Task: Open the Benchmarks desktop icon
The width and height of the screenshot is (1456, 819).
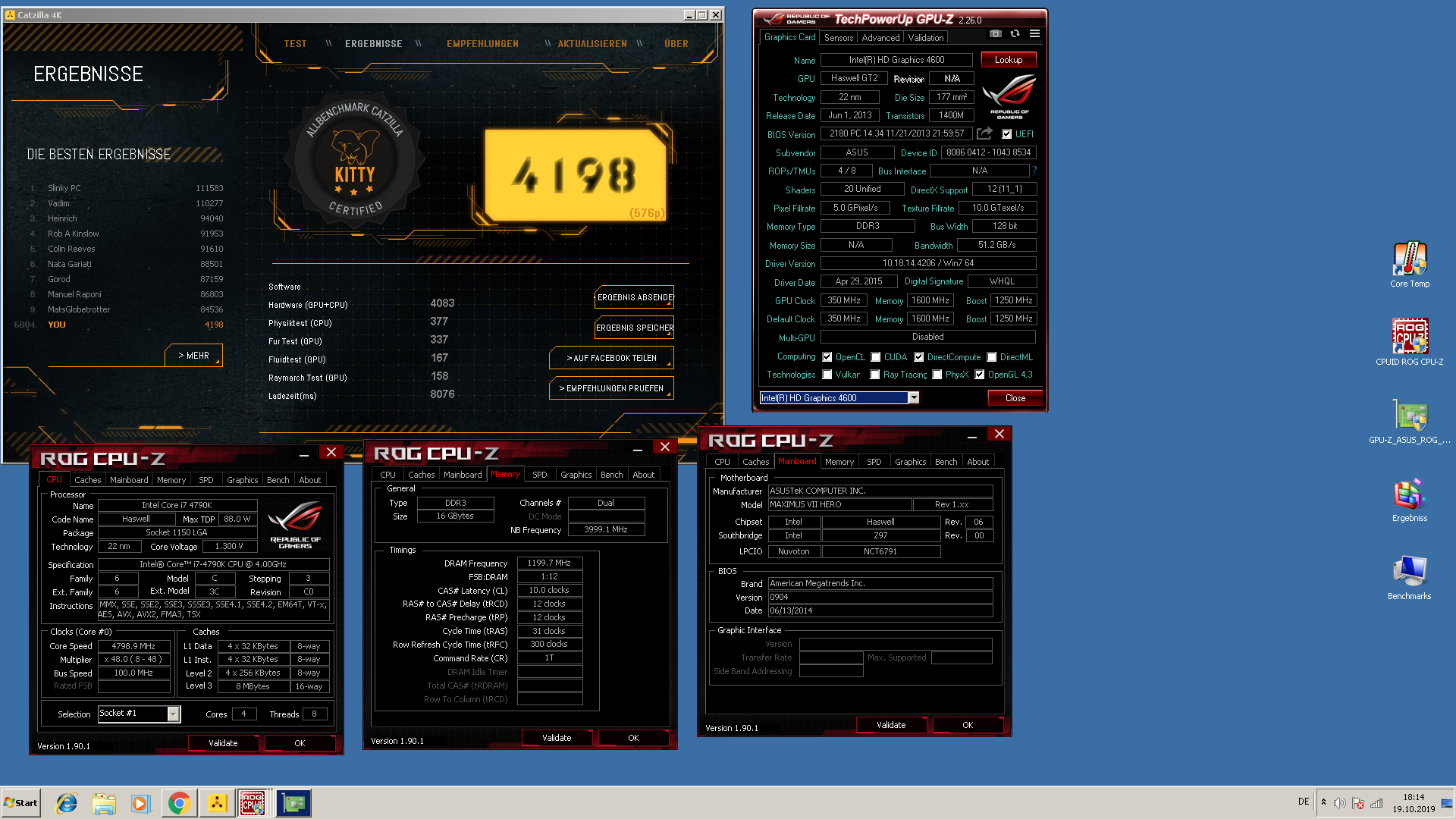Action: [1410, 578]
